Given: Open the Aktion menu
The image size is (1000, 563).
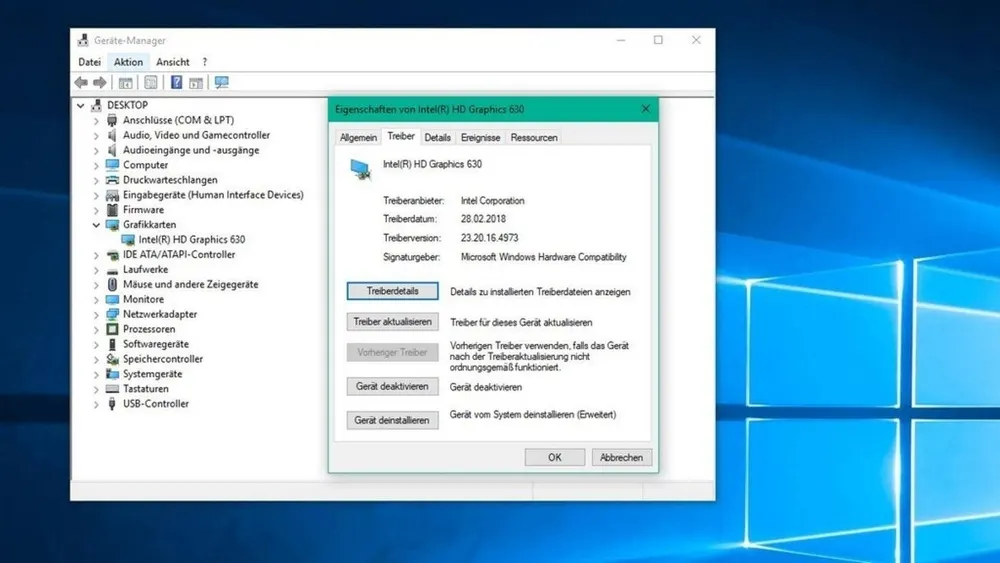Looking at the screenshot, I should point(128,62).
